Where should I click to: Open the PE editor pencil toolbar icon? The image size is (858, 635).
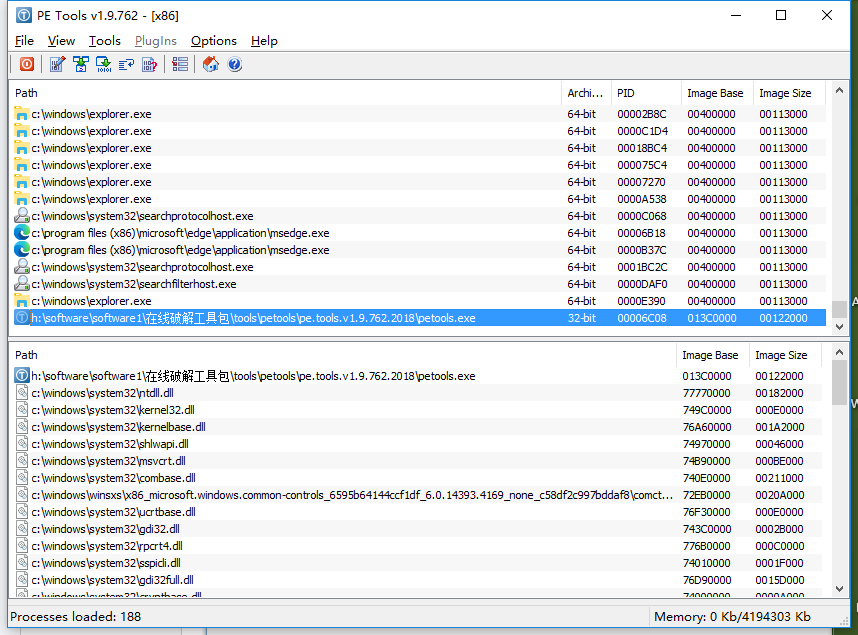tap(57, 65)
